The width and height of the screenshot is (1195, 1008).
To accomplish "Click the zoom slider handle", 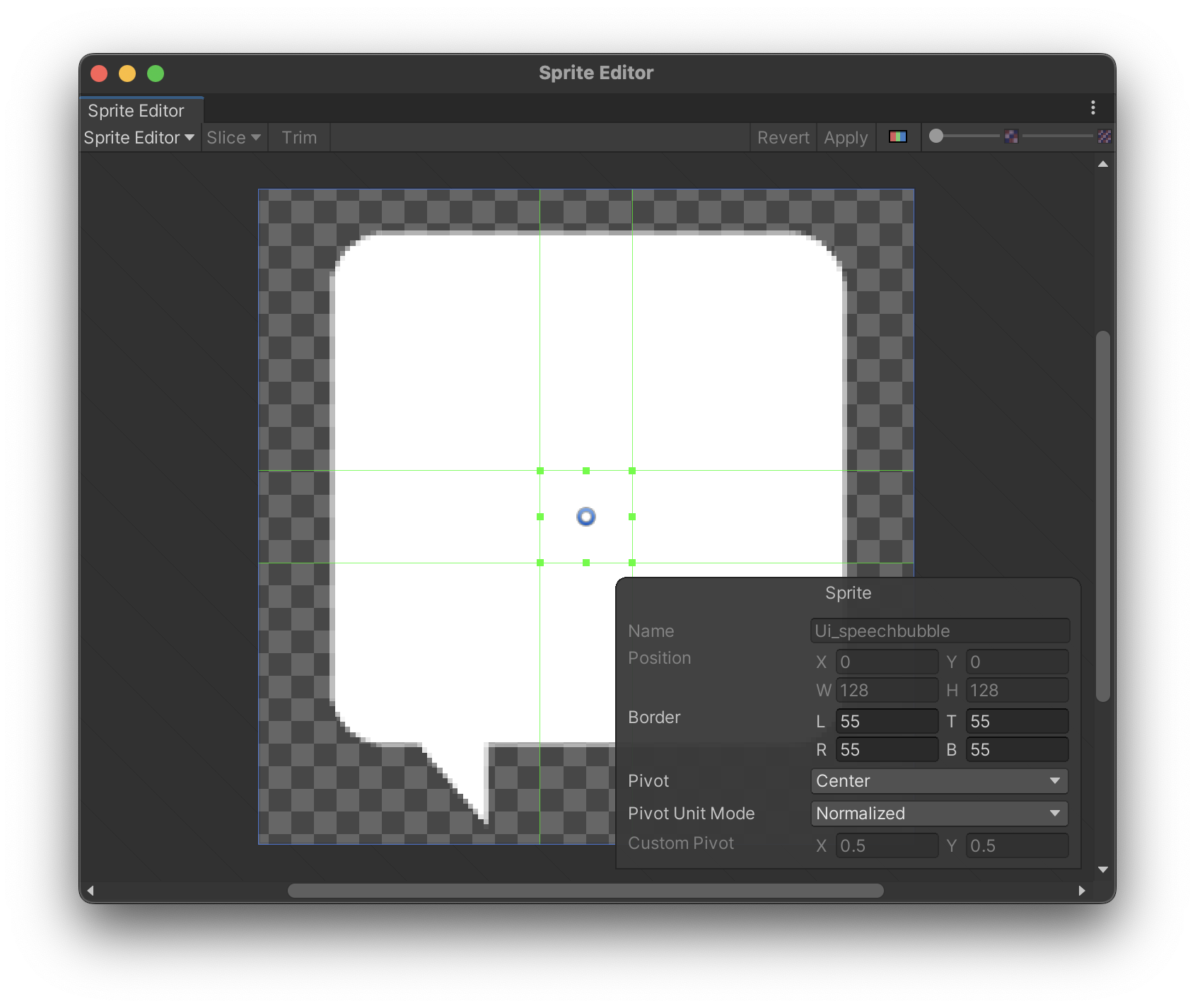I will click(x=936, y=136).
